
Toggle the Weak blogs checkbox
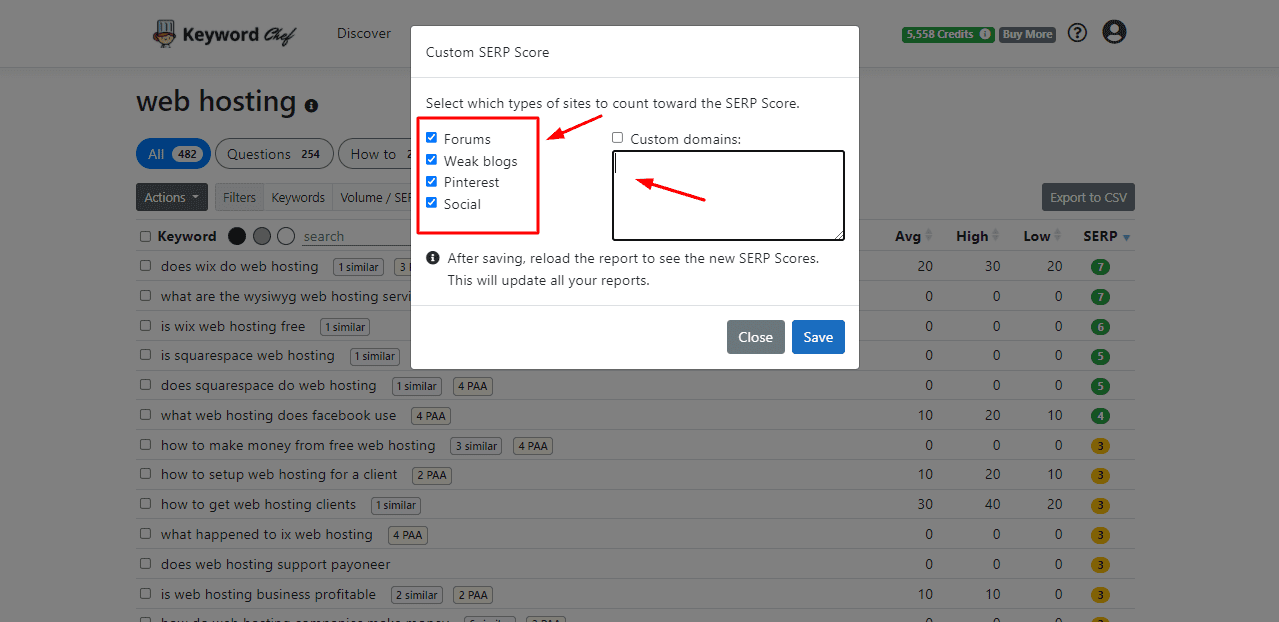[x=432, y=160]
